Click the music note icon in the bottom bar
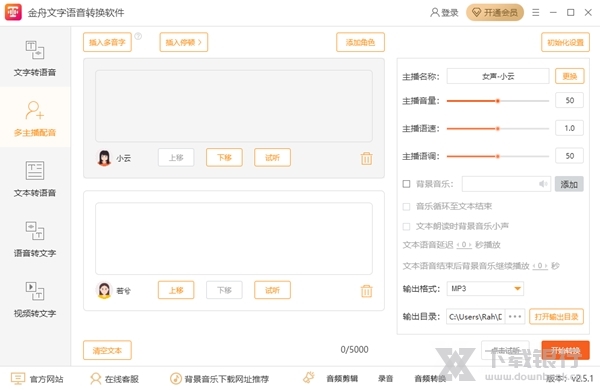The image size is (600, 390). [176, 379]
